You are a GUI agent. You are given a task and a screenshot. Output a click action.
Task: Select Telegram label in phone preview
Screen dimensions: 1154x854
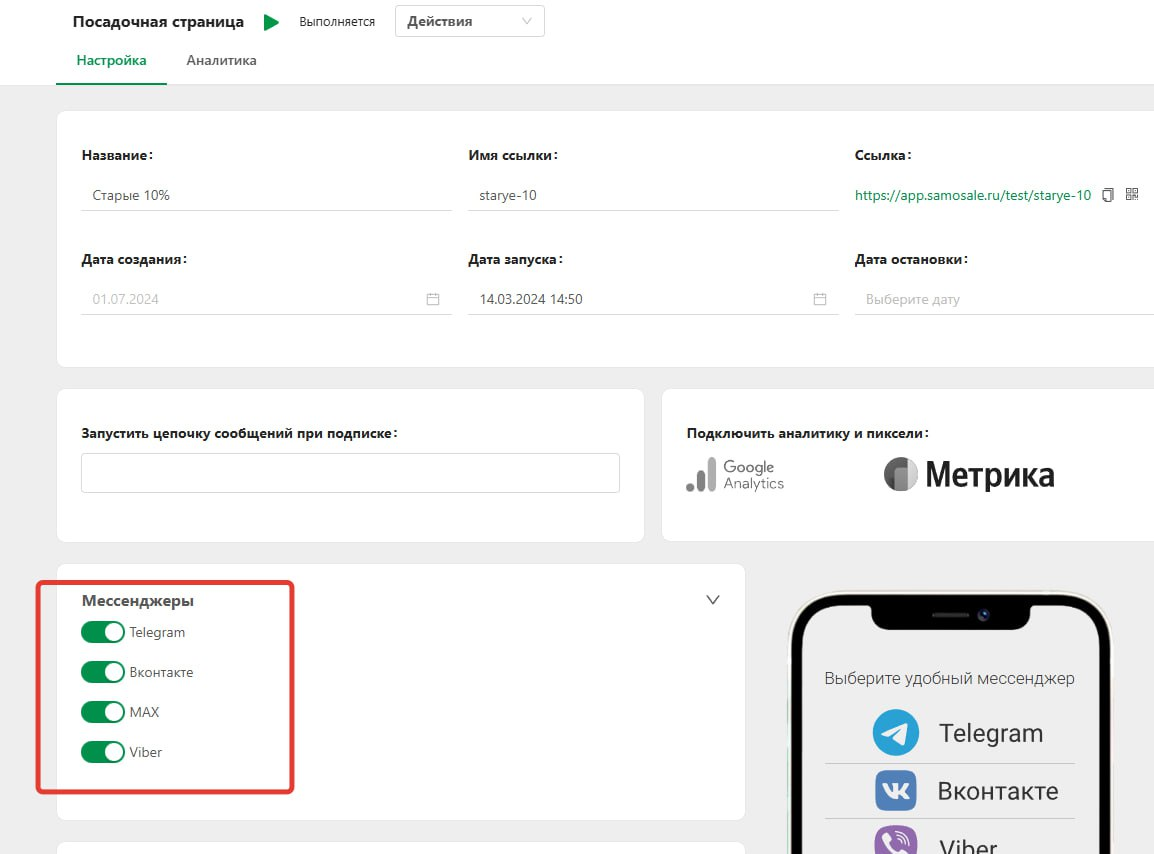pyautogui.click(x=991, y=733)
